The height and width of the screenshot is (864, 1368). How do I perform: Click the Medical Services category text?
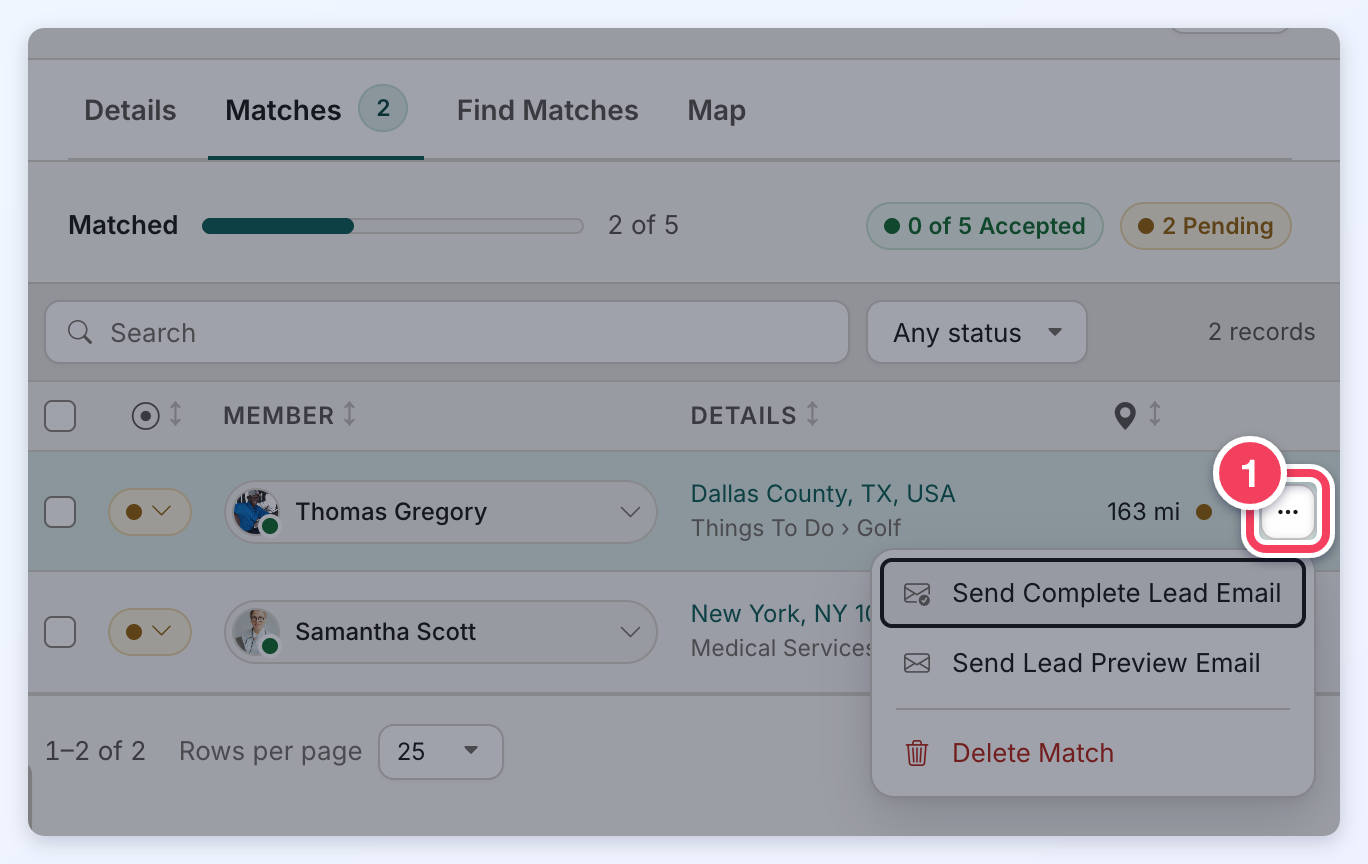tap(783, 648)
